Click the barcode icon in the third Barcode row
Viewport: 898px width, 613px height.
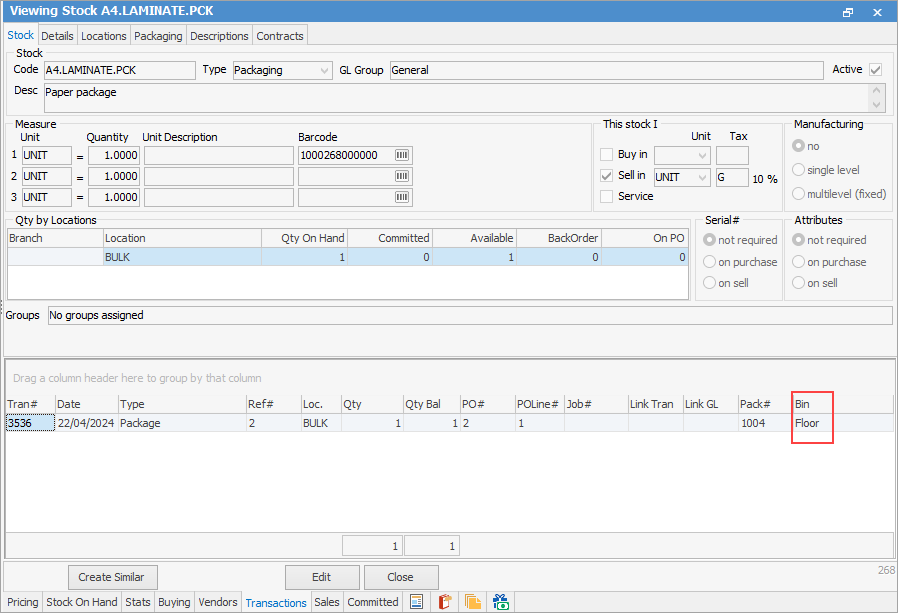402,198
